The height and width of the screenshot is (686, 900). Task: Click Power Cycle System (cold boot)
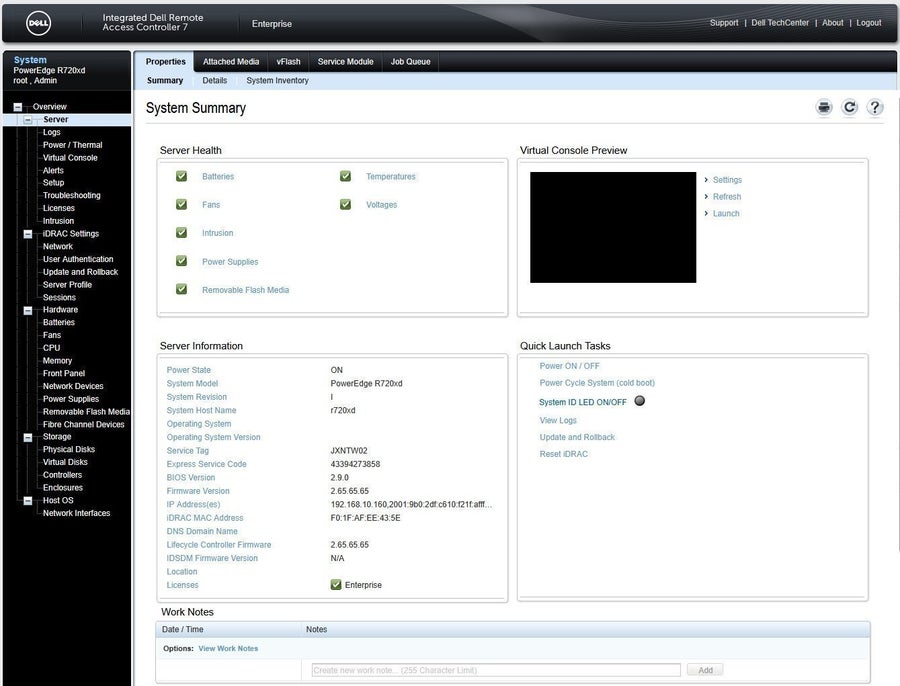[x=597, y=382]
